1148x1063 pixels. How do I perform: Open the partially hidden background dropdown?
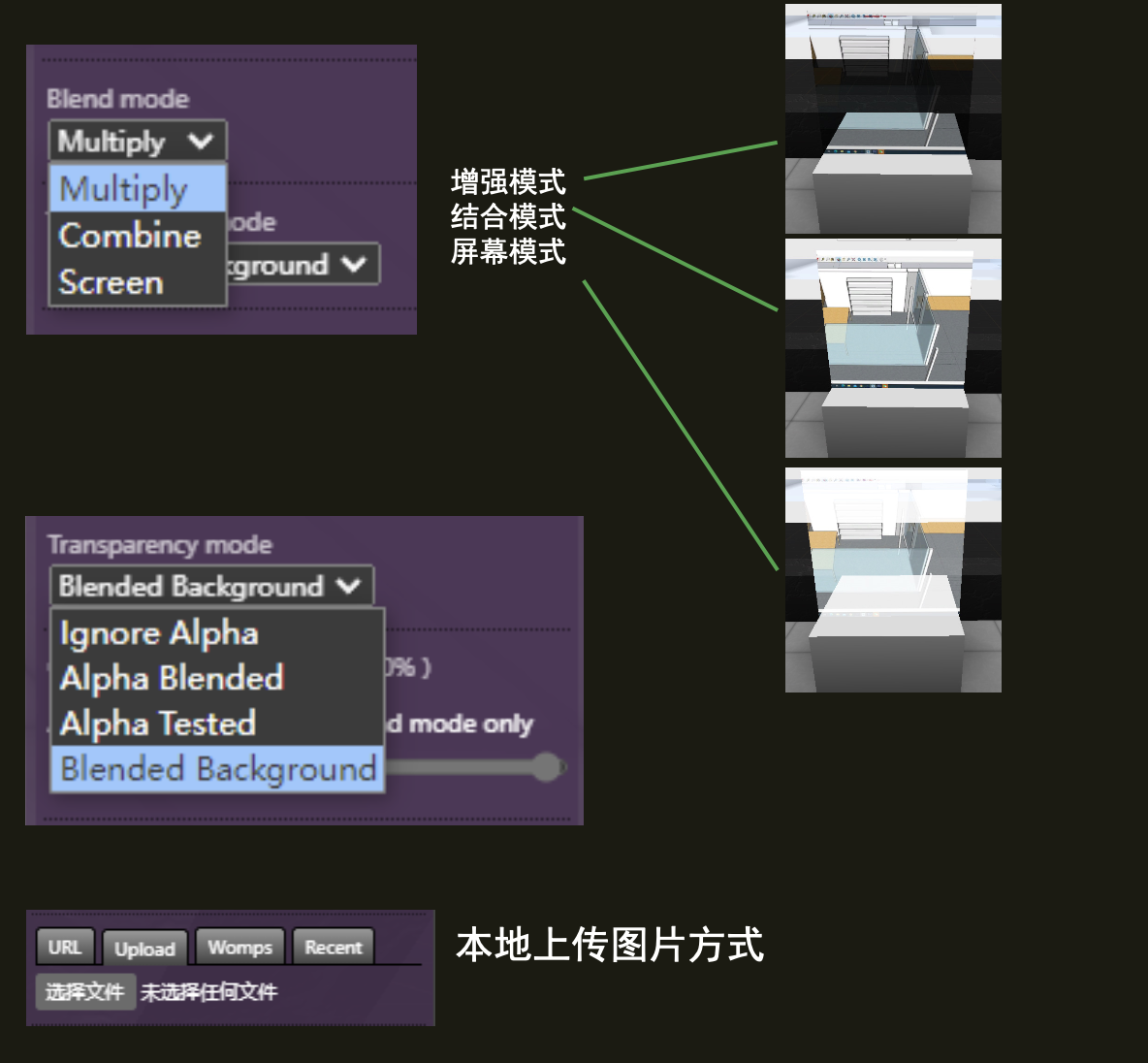point(303,265)
